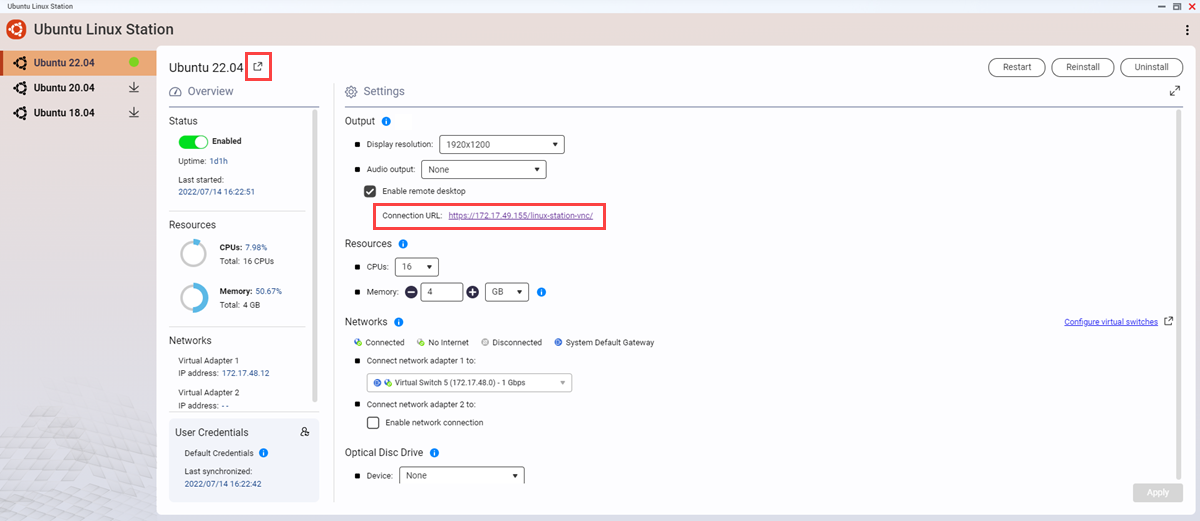Click the three-dot more options menu
This screenshot has width=1200, height=521.
[x=1187, y=30]
